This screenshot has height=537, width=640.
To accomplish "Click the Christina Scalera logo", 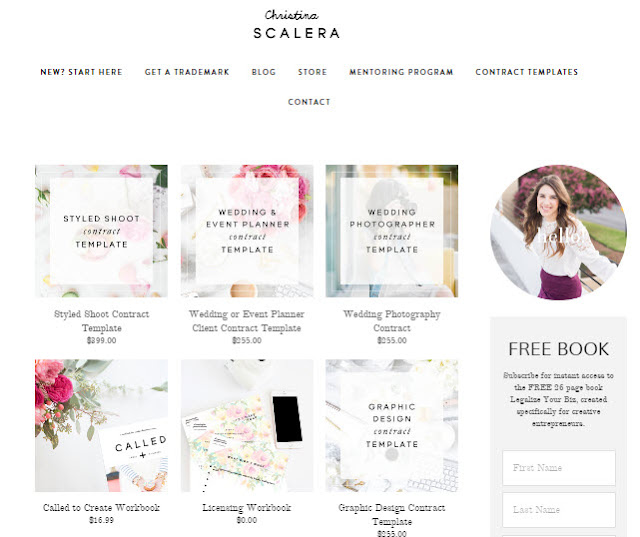I will pos(296,24).
